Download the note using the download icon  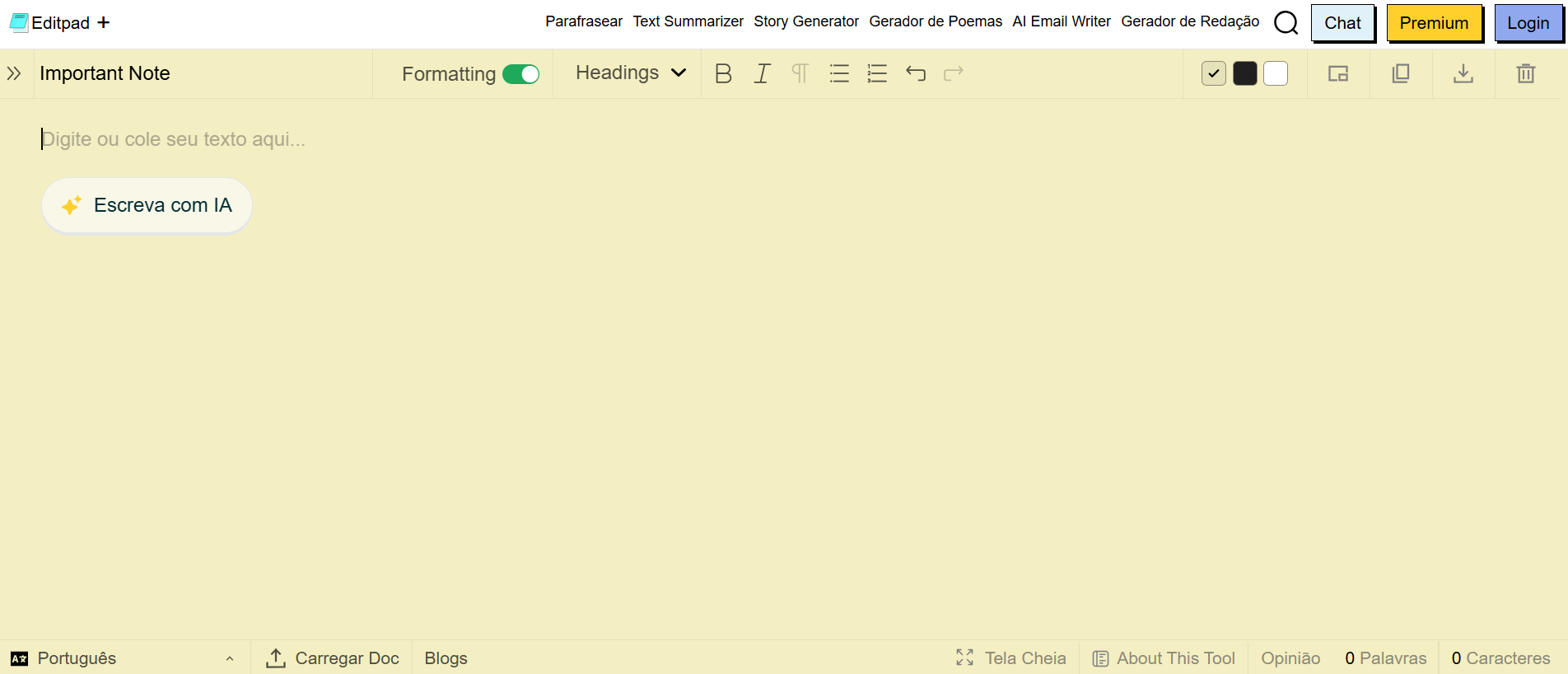coord(1463,73)
